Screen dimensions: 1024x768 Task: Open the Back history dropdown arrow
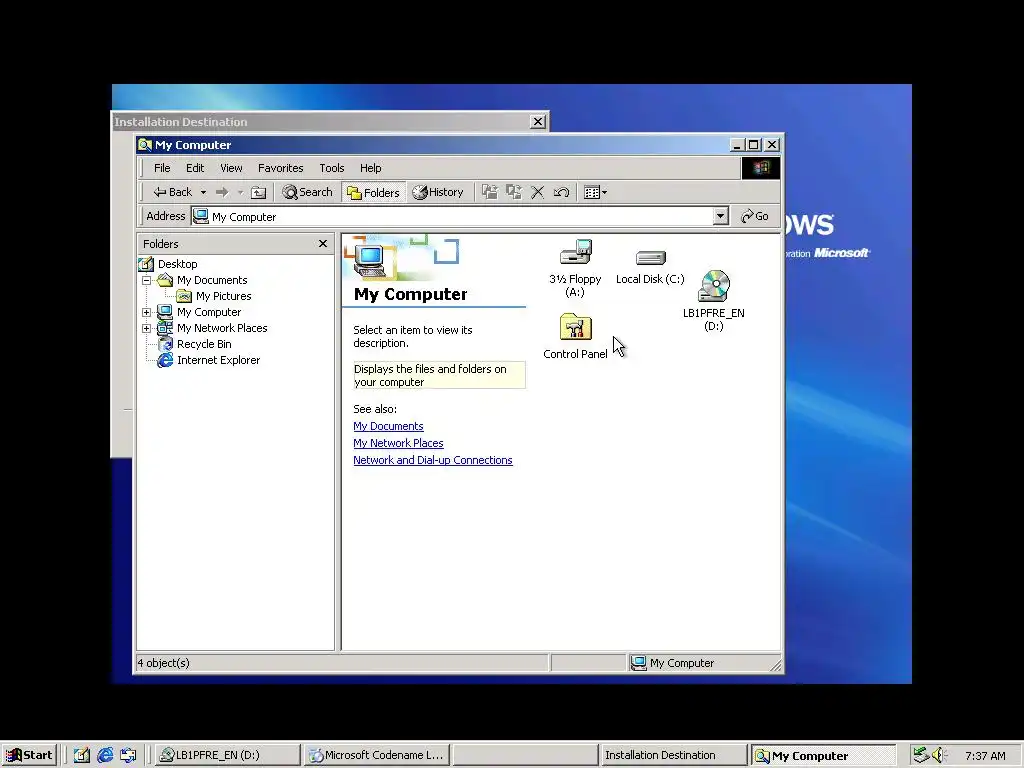click(x=203, y=192)
